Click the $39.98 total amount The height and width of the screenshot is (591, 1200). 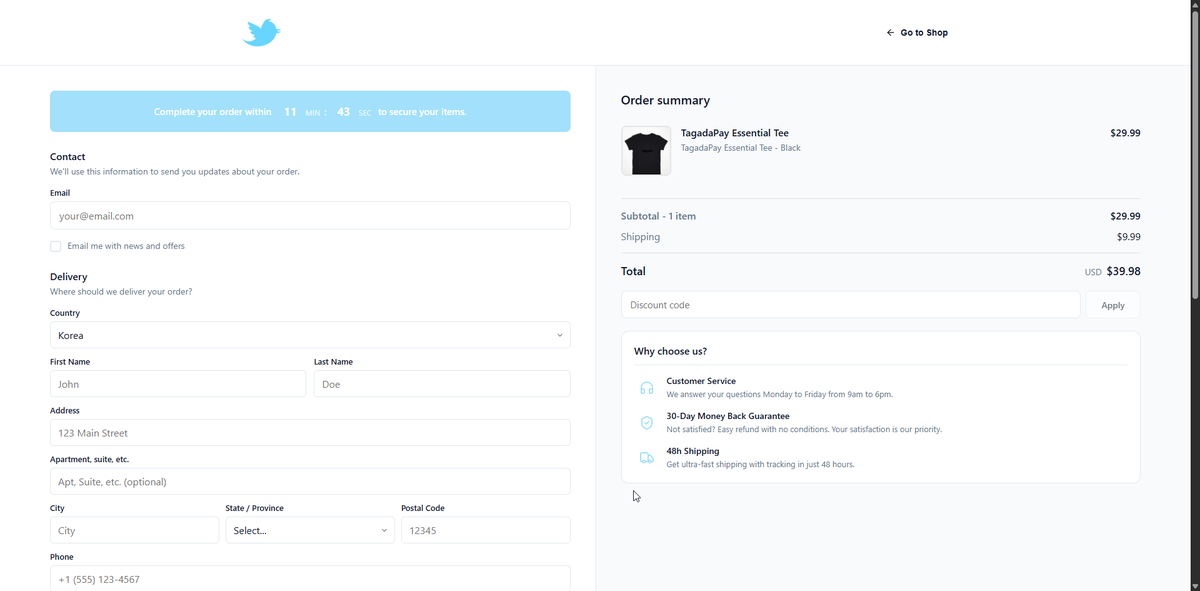(x=1124, y=271)
